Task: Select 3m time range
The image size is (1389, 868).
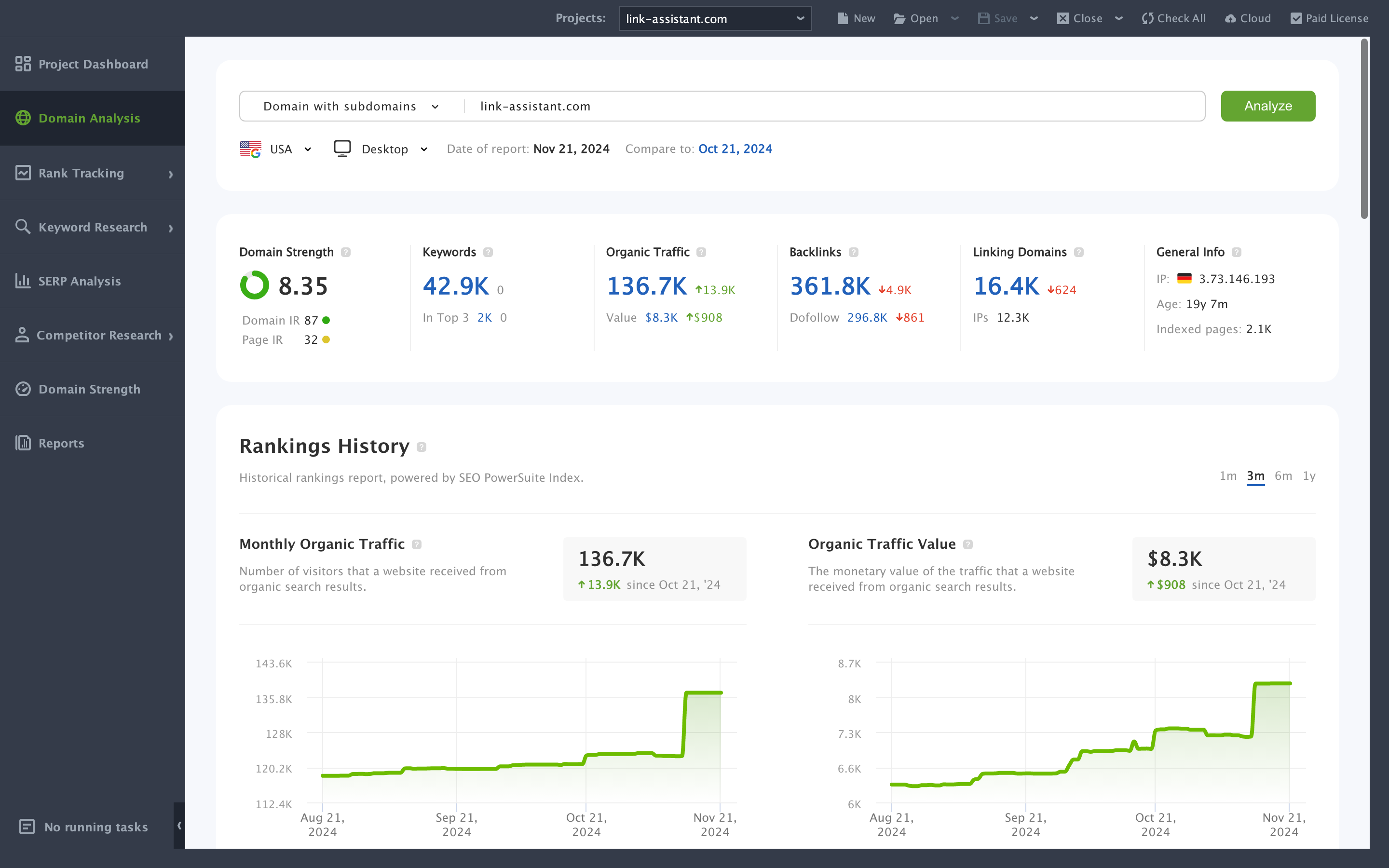Action: (x=1255, y=476)
